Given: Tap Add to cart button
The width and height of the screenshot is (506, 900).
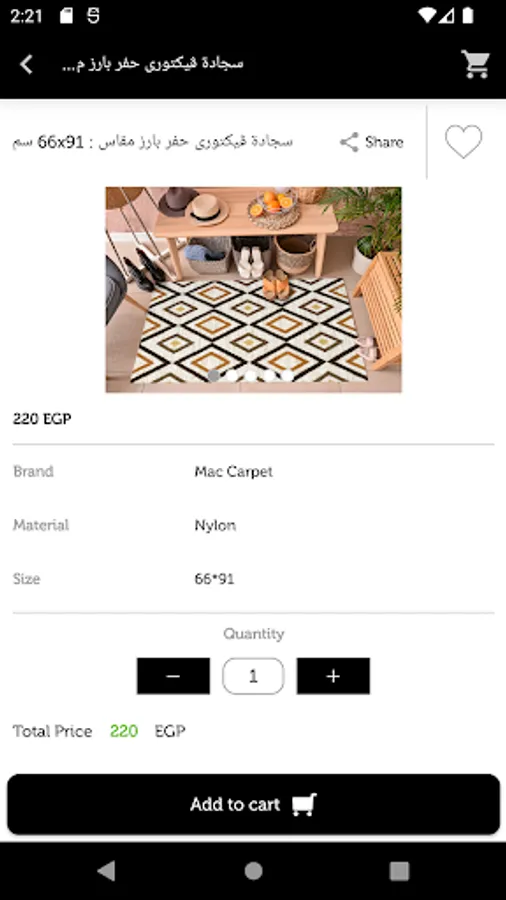Looking at the screenshot, I should click(x=253, y=804).
